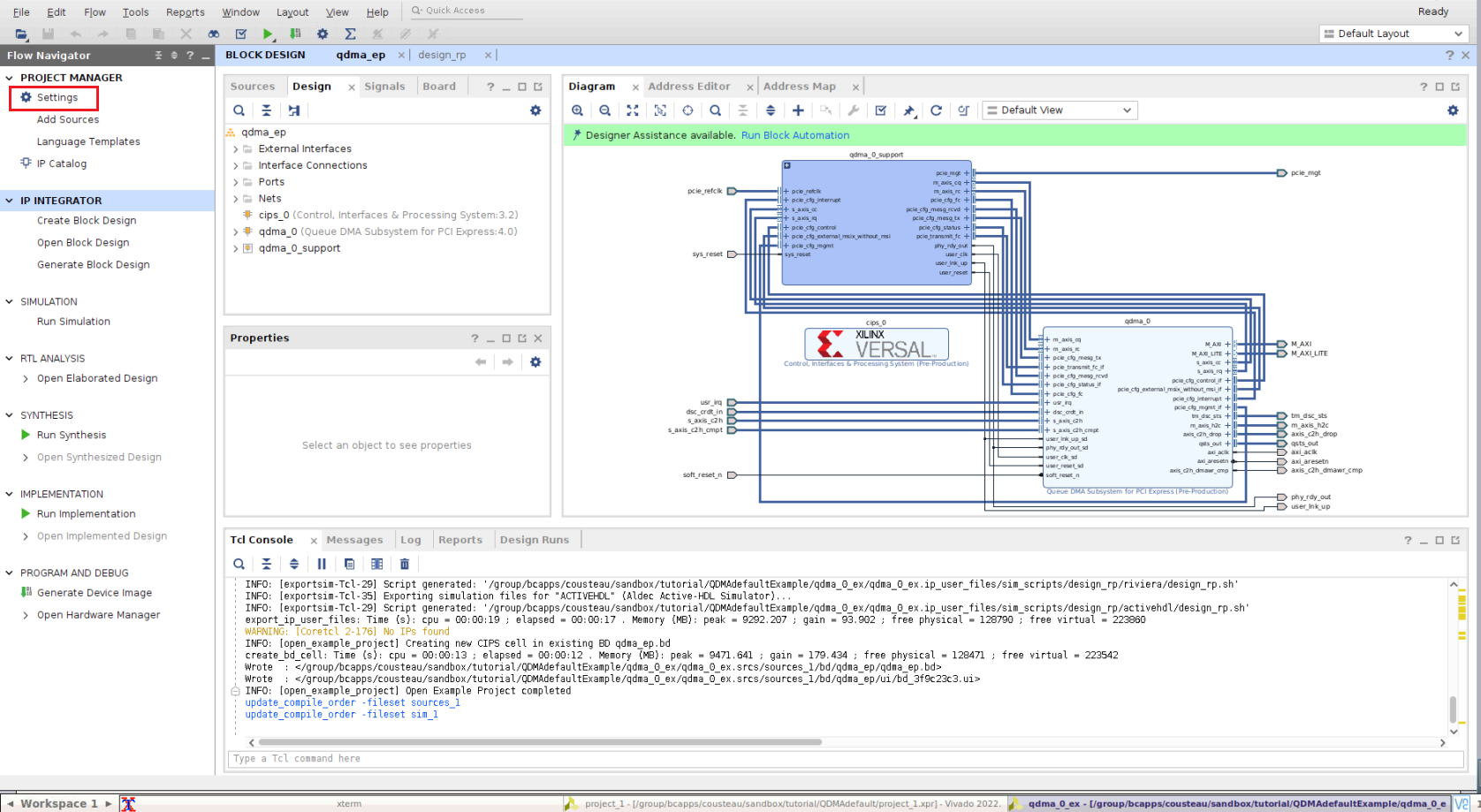Open the Default View dropdown
Image resolution: width=1481 pixels, height=812 pixels.
pyautogui.click(x=1059, y=110)
